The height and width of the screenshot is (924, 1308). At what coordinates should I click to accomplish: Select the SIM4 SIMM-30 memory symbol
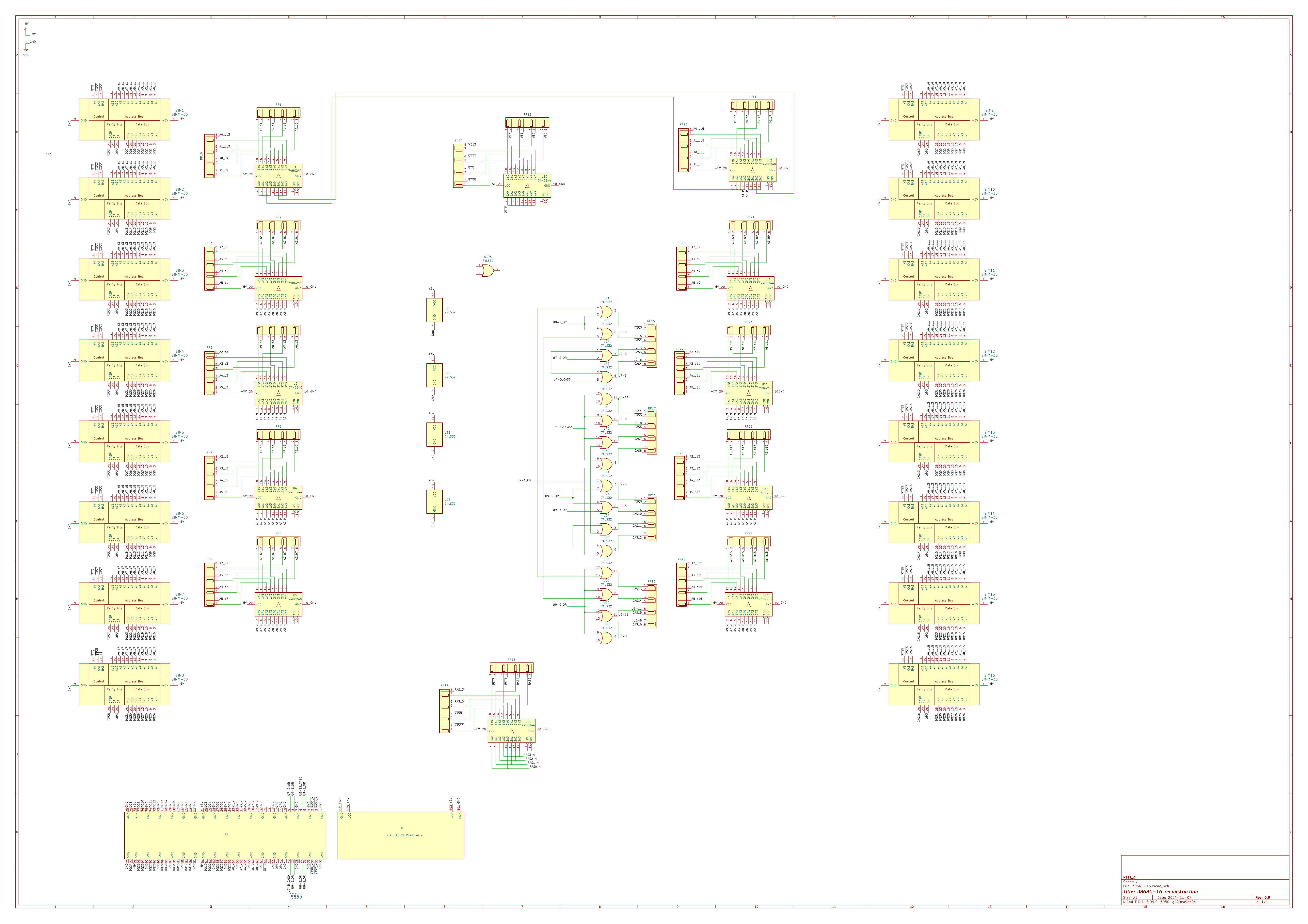124,361
